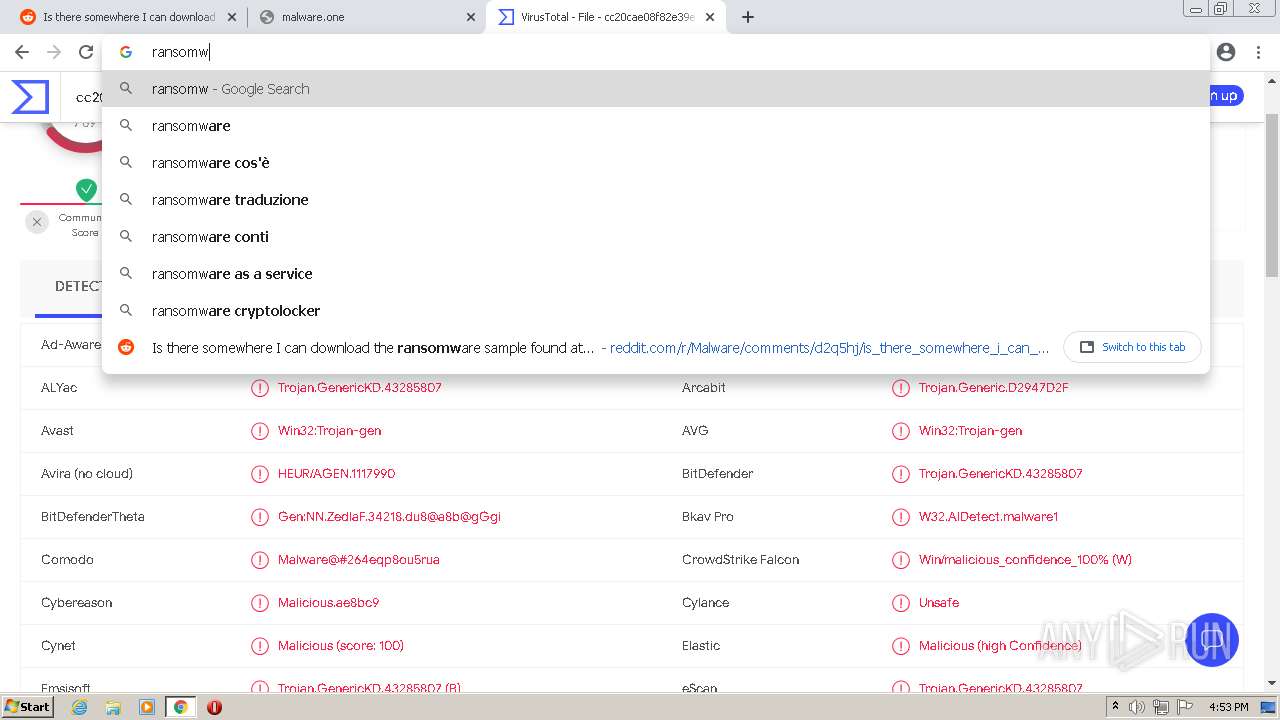
Task: Open the DETECTION tab
Action: tap(78, 286)
